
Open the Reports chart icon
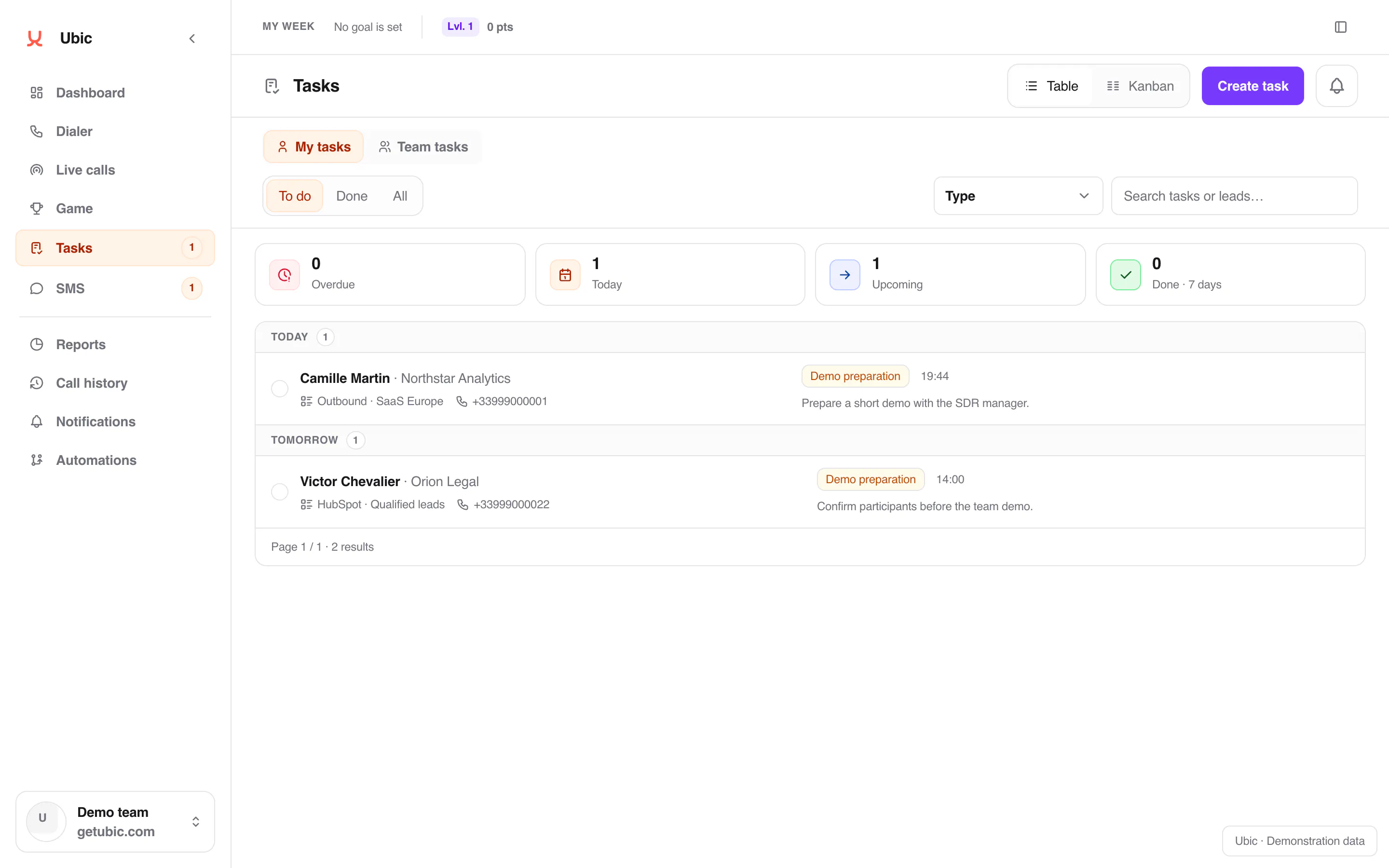tap(37, 344)
